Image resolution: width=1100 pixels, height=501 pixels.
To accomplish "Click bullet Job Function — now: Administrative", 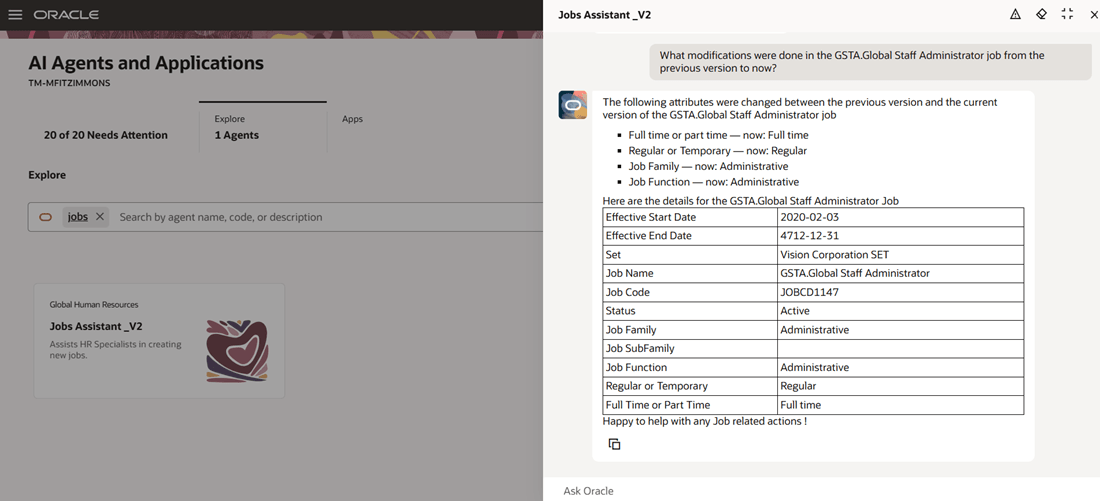I will click(713, 182).
